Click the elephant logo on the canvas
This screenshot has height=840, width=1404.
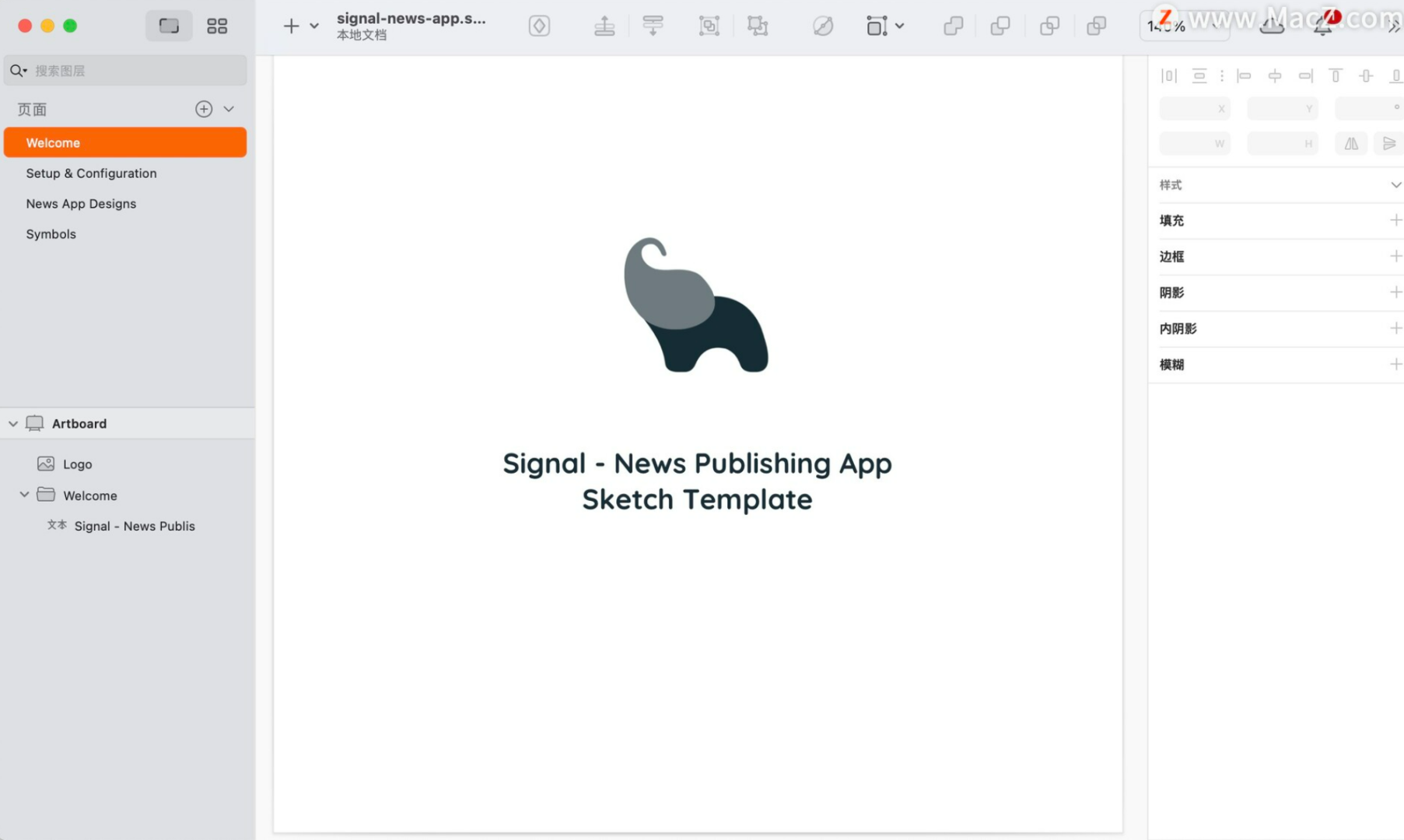(696, 305)
